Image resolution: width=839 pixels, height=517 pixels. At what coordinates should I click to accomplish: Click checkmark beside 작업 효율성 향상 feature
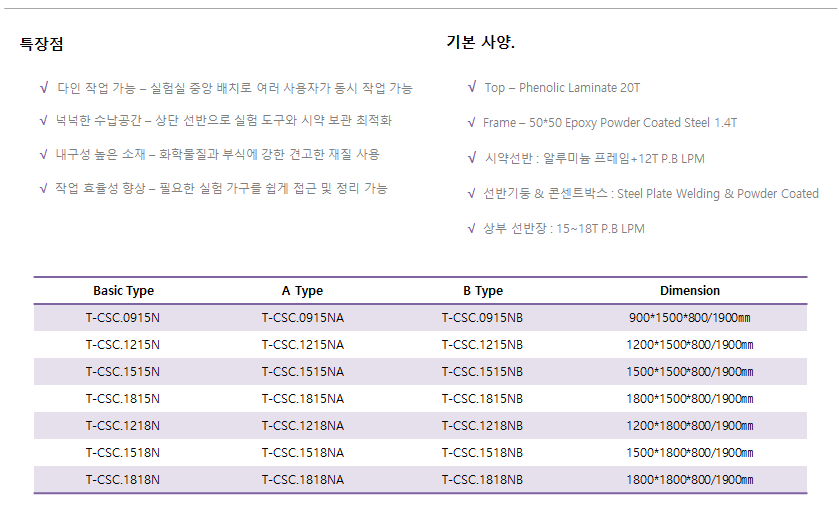[43, 188]
